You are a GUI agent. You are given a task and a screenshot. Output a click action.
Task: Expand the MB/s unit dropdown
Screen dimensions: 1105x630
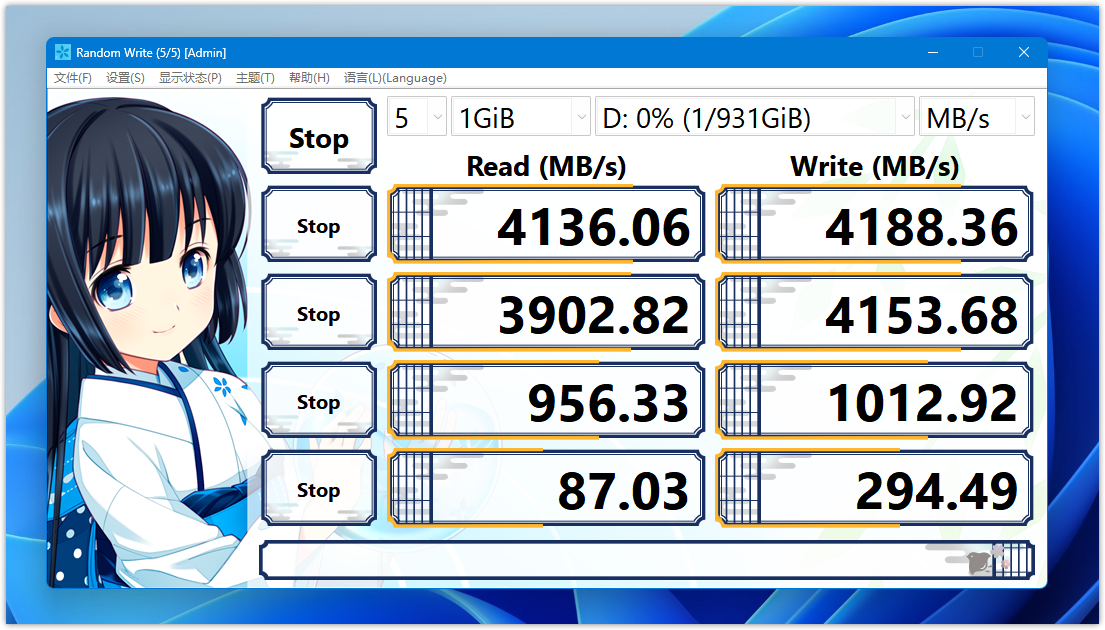tap(976, 118)
